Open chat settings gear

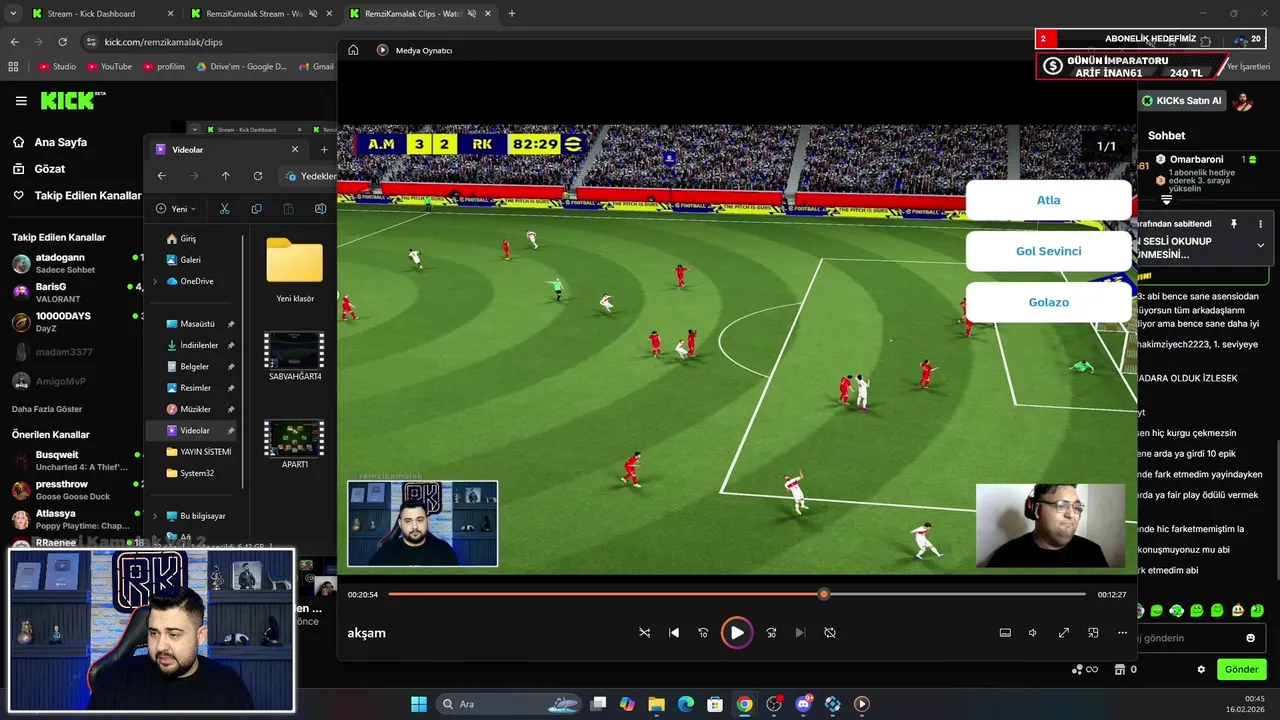1201,669
